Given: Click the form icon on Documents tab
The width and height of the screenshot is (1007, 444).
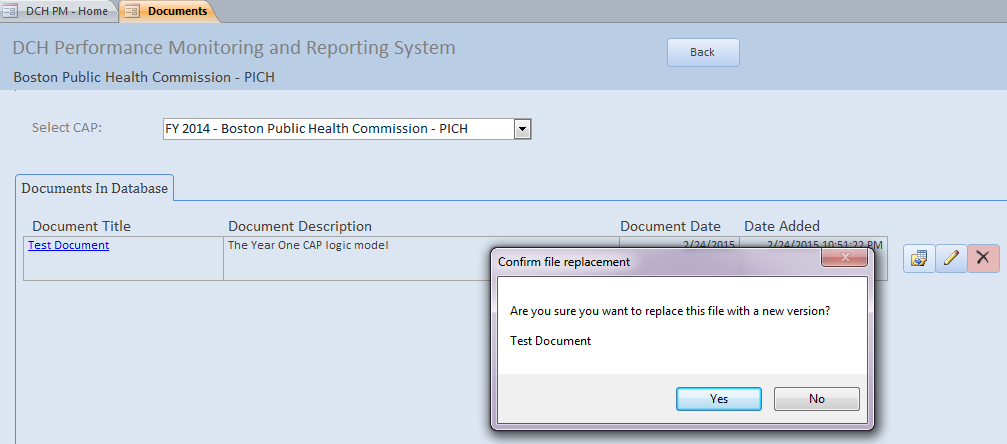Looking at the screenshot, I should 133,11.
